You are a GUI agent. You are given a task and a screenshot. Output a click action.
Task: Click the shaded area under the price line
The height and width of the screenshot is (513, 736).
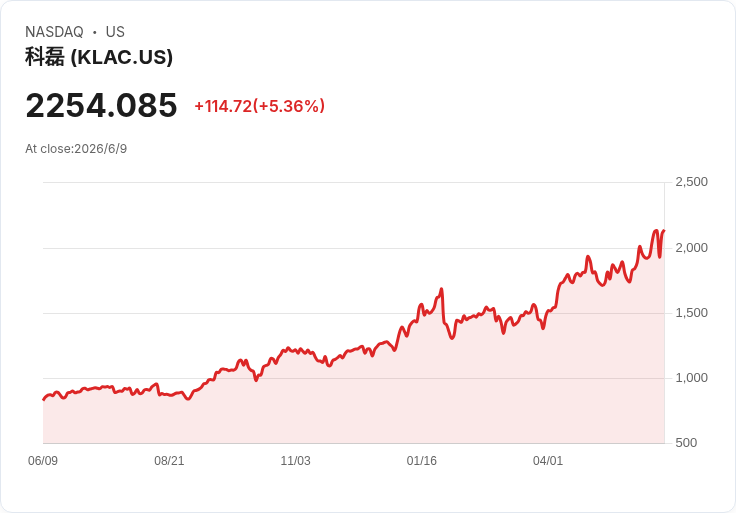(354, 413)
